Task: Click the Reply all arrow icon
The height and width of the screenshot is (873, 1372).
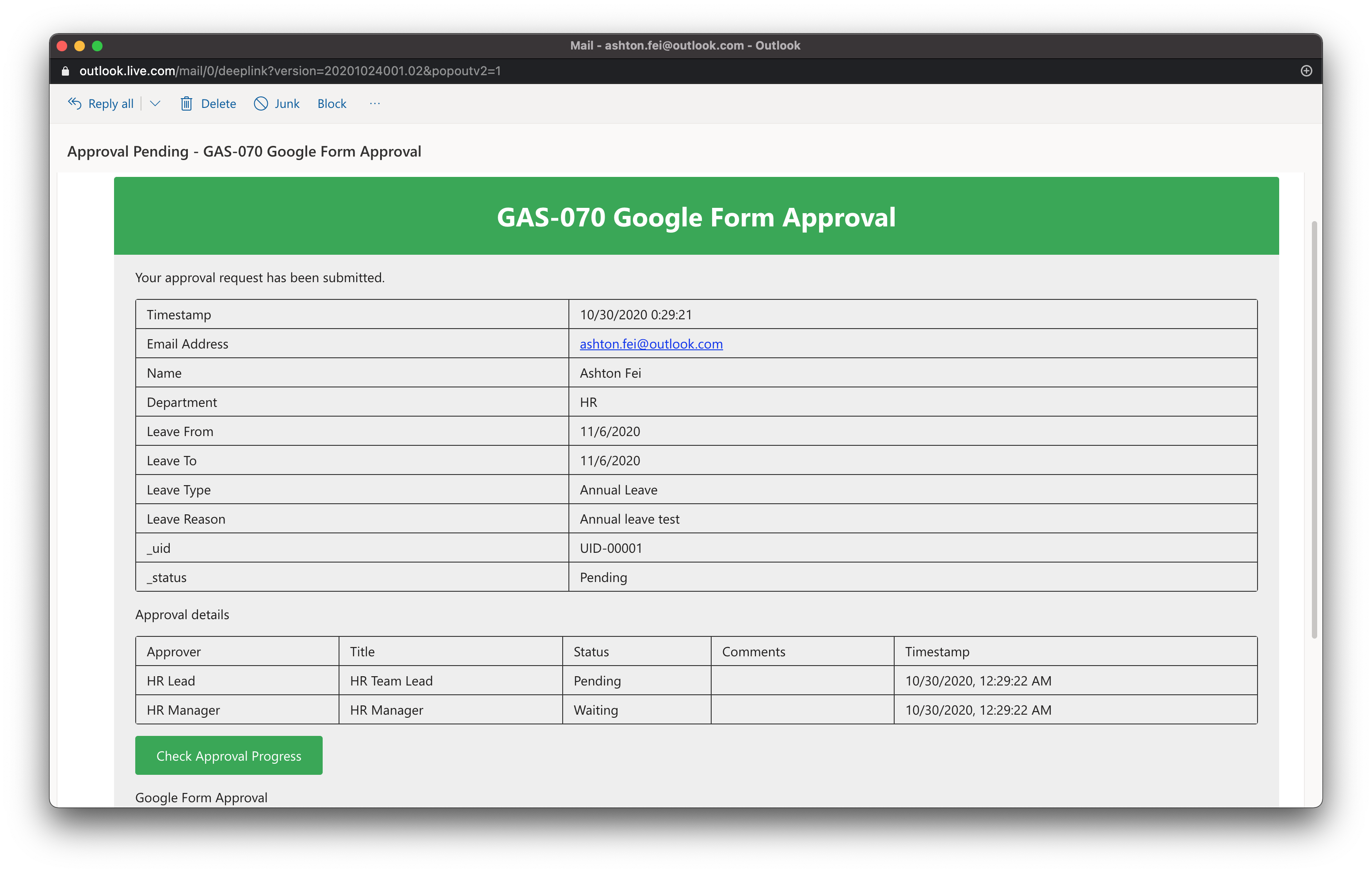Action: click(x=75, y=103)
